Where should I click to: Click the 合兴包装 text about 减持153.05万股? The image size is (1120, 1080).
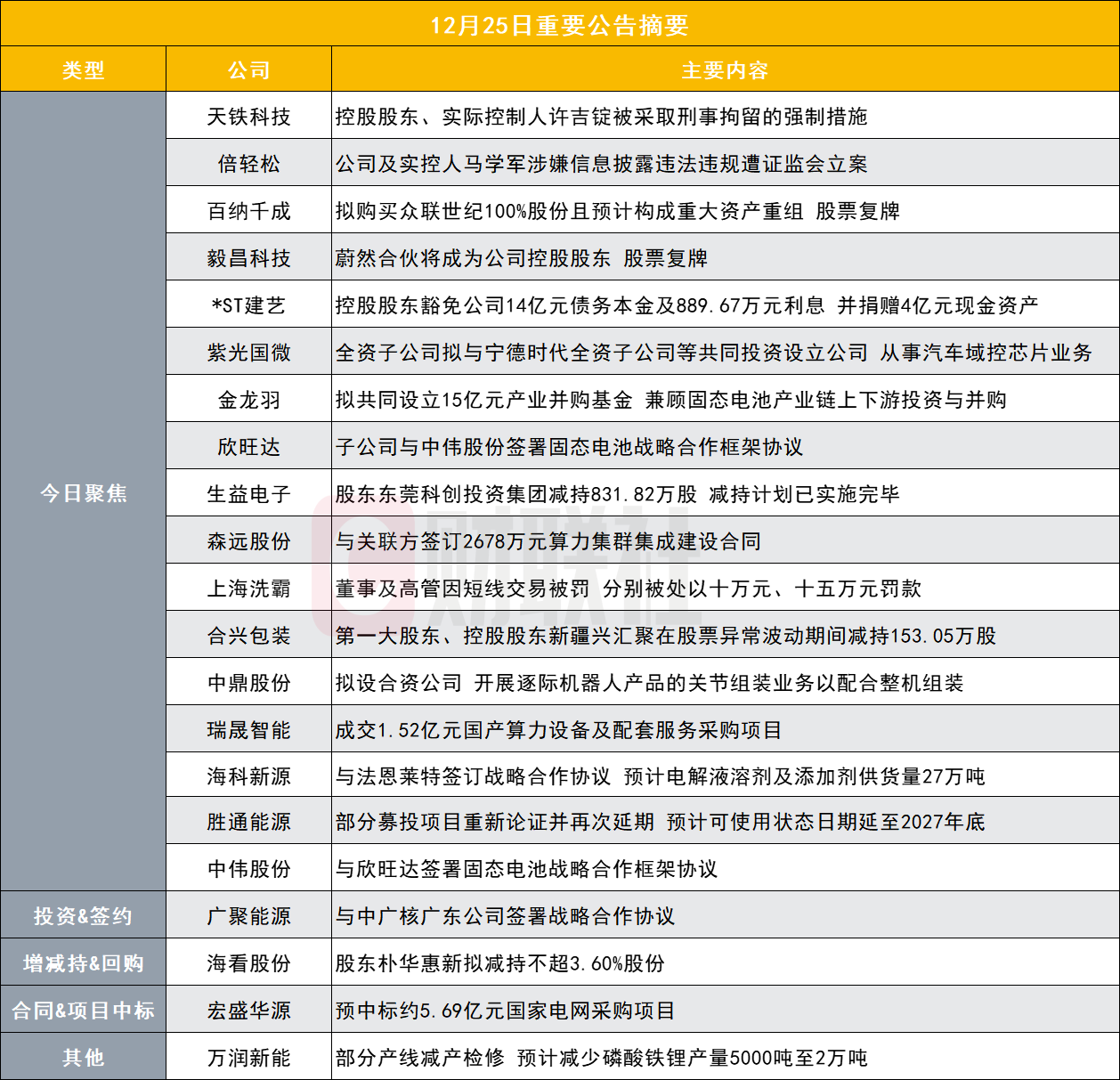(x=665, y=636)
